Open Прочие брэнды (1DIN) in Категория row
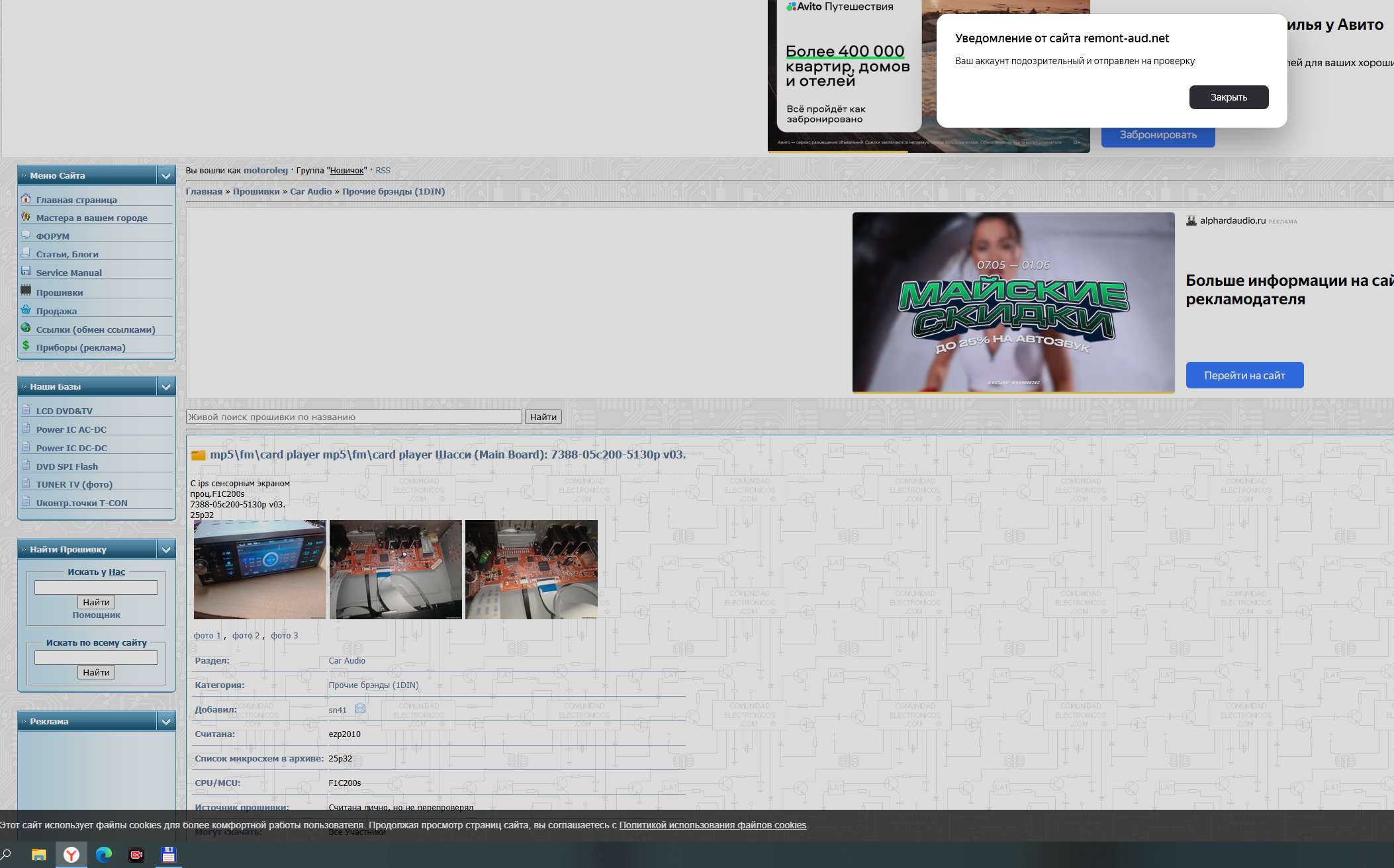This screenshot has height=868, width=1394. [x=373, y=685]
